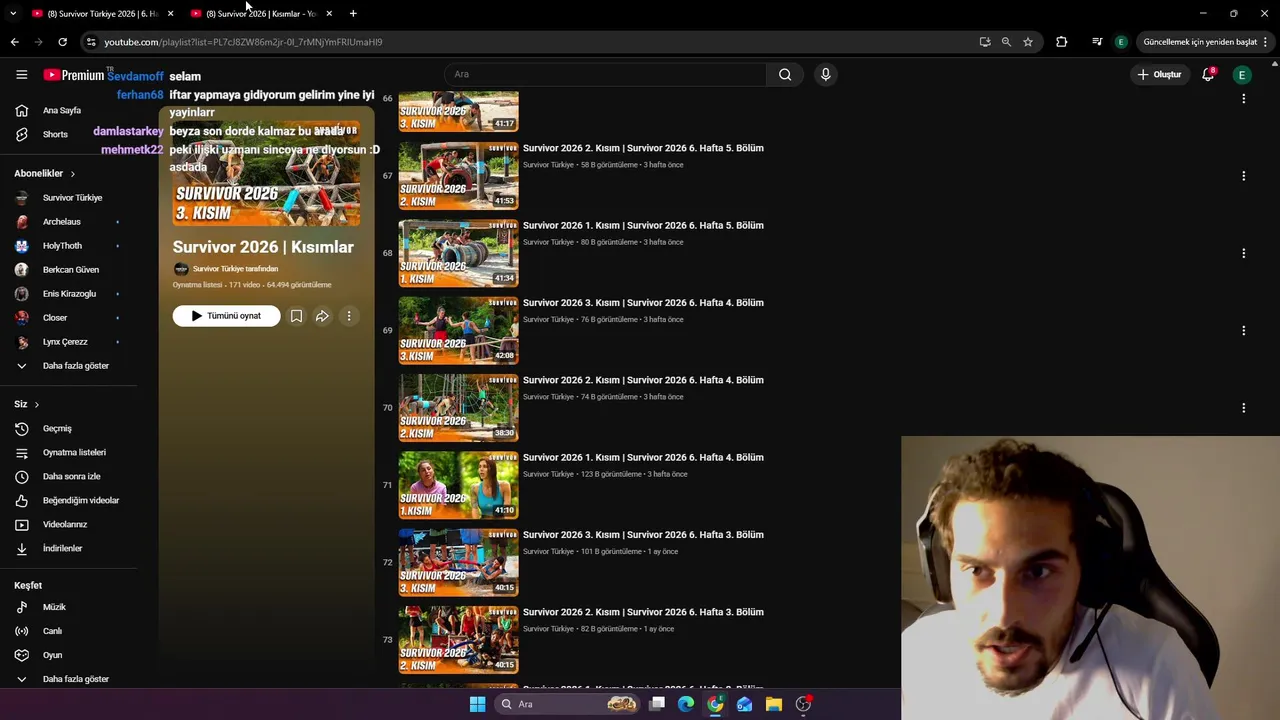
Task: Start voice search with the microphone
Action: (825, 74)
